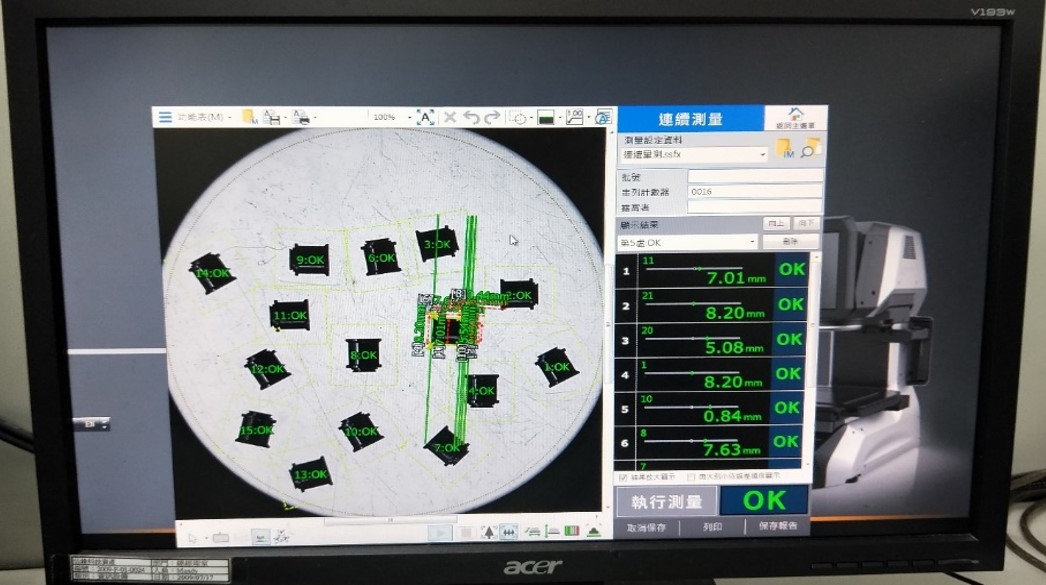Open the '第5個:OK' result selector dropdown

753,243
